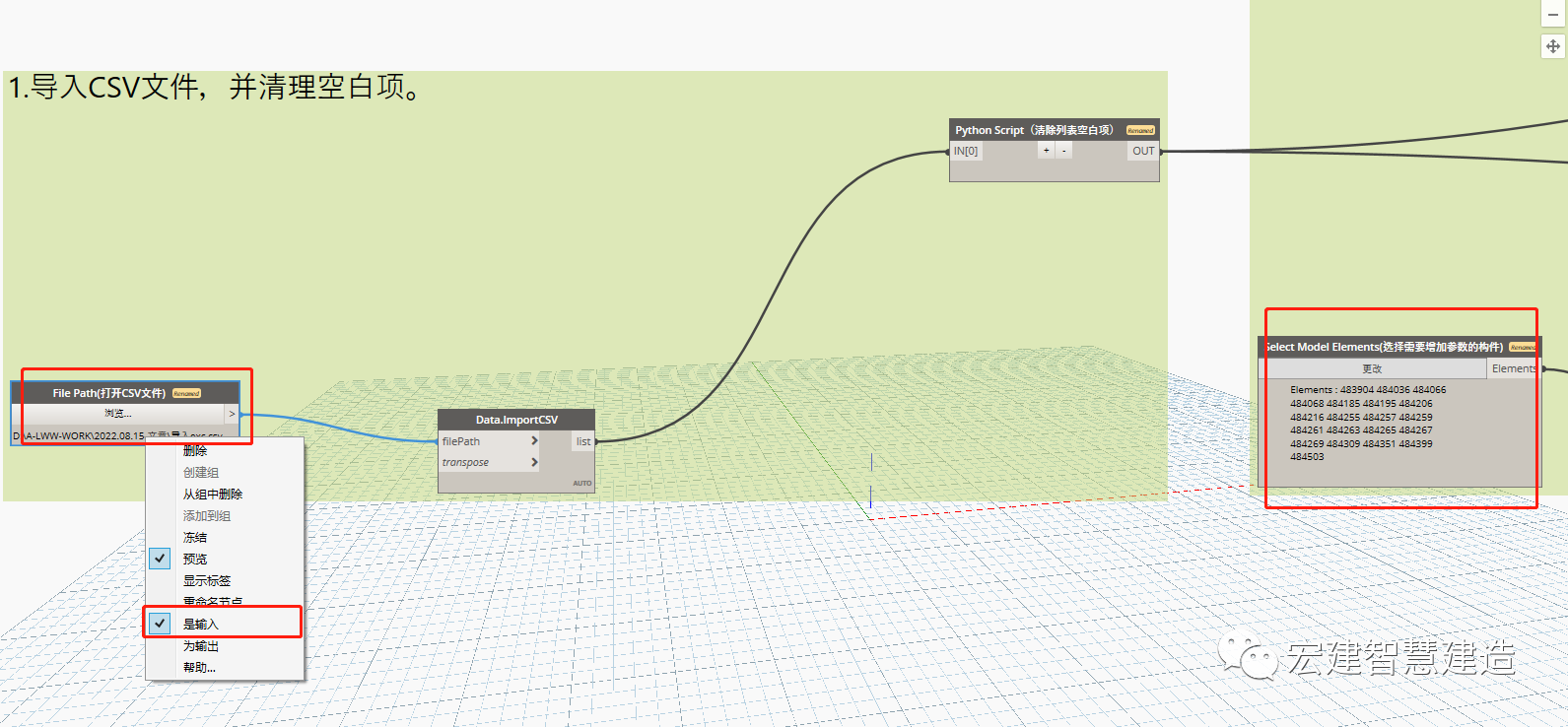The height and width of the screenshot is (727, 1568).
Task: Open 帮助... from the context menu
Action: tap(199, 668)
